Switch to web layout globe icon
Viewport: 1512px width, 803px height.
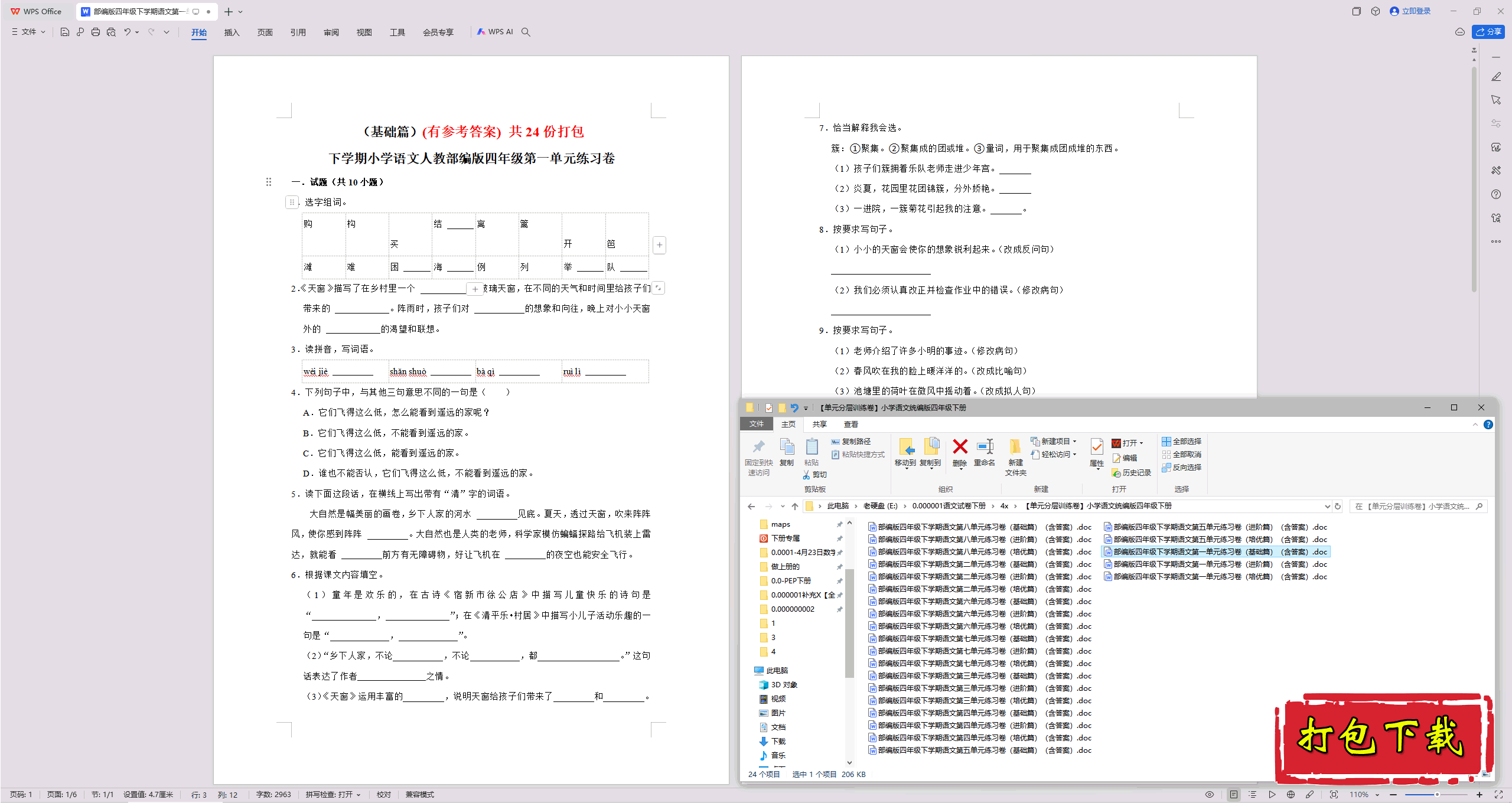click(x=1291, y=795)
